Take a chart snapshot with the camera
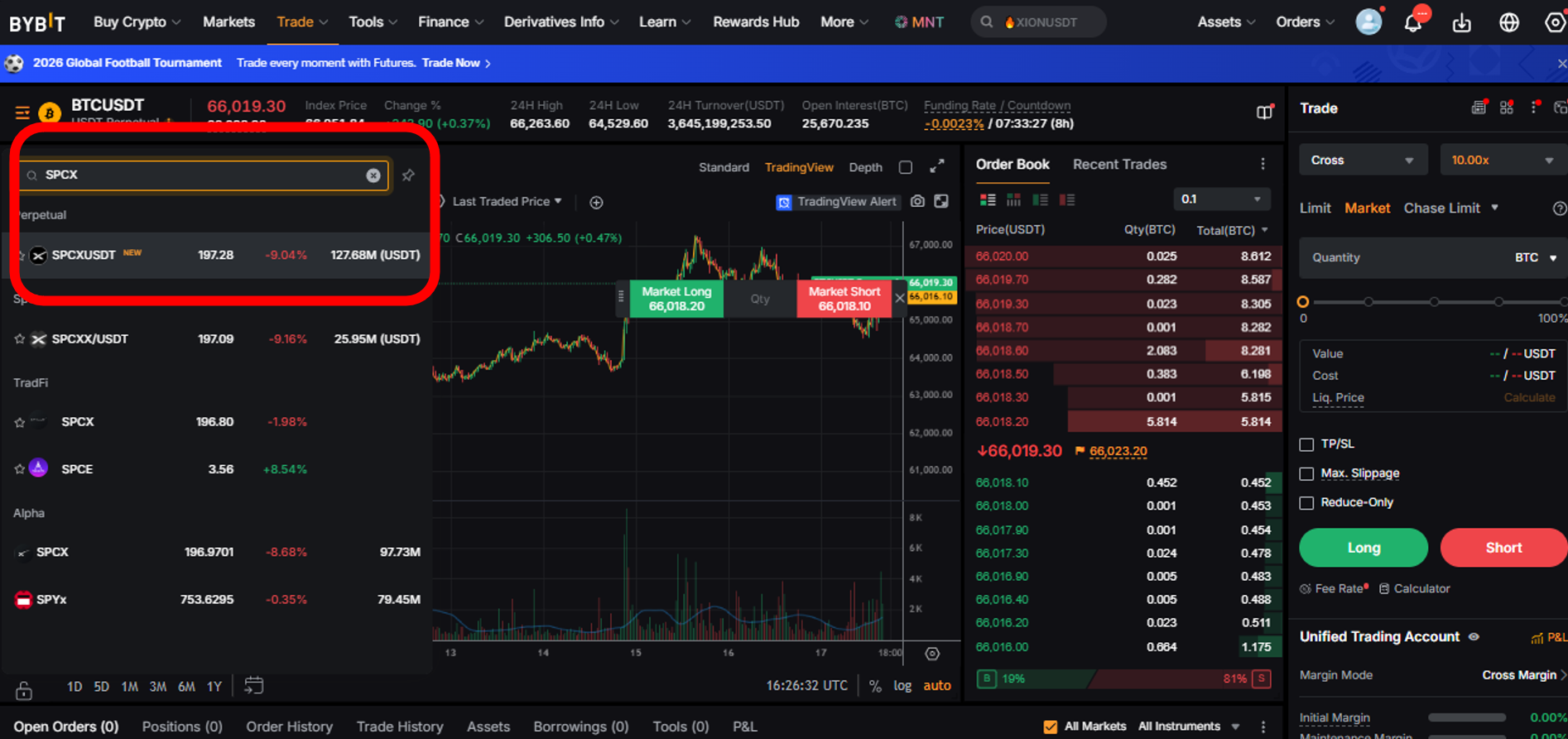 pyautogui.click(x=917, y=201)
